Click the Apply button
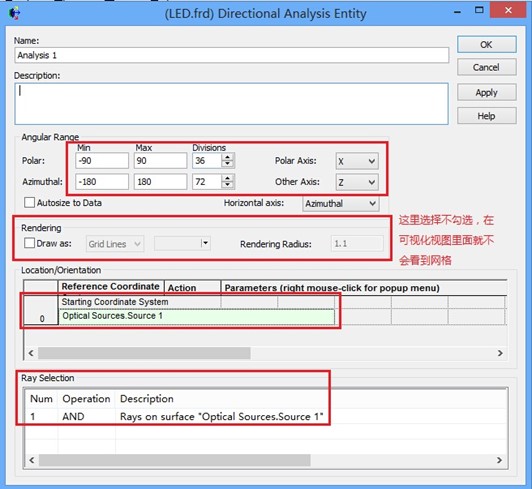 (x=487, y=92)
